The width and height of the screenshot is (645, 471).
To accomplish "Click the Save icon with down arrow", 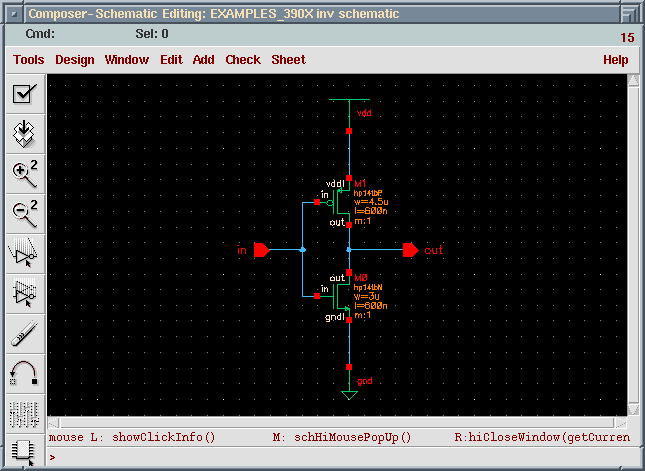I will (x=25, y=134).
